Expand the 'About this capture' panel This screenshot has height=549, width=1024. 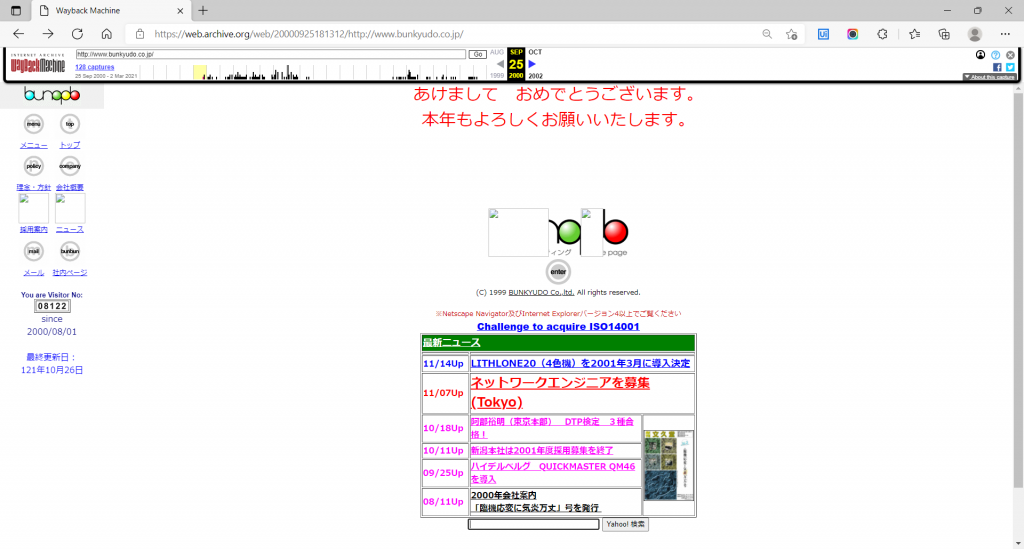tap(989, 77)
